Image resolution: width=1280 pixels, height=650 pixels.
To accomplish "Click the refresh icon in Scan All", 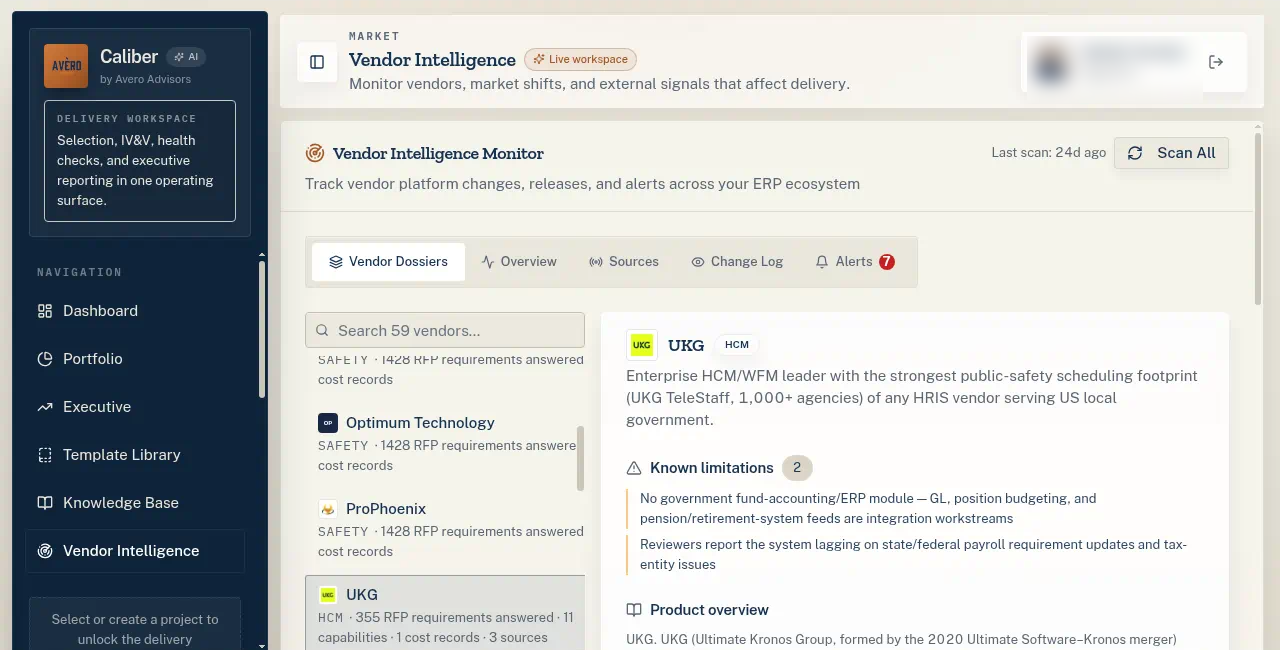I will tap(1135, 153).
